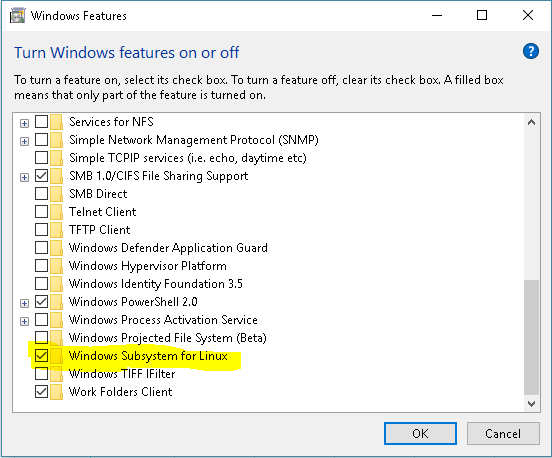Click the folder icon beside Services for NFS

coord(56,122)
